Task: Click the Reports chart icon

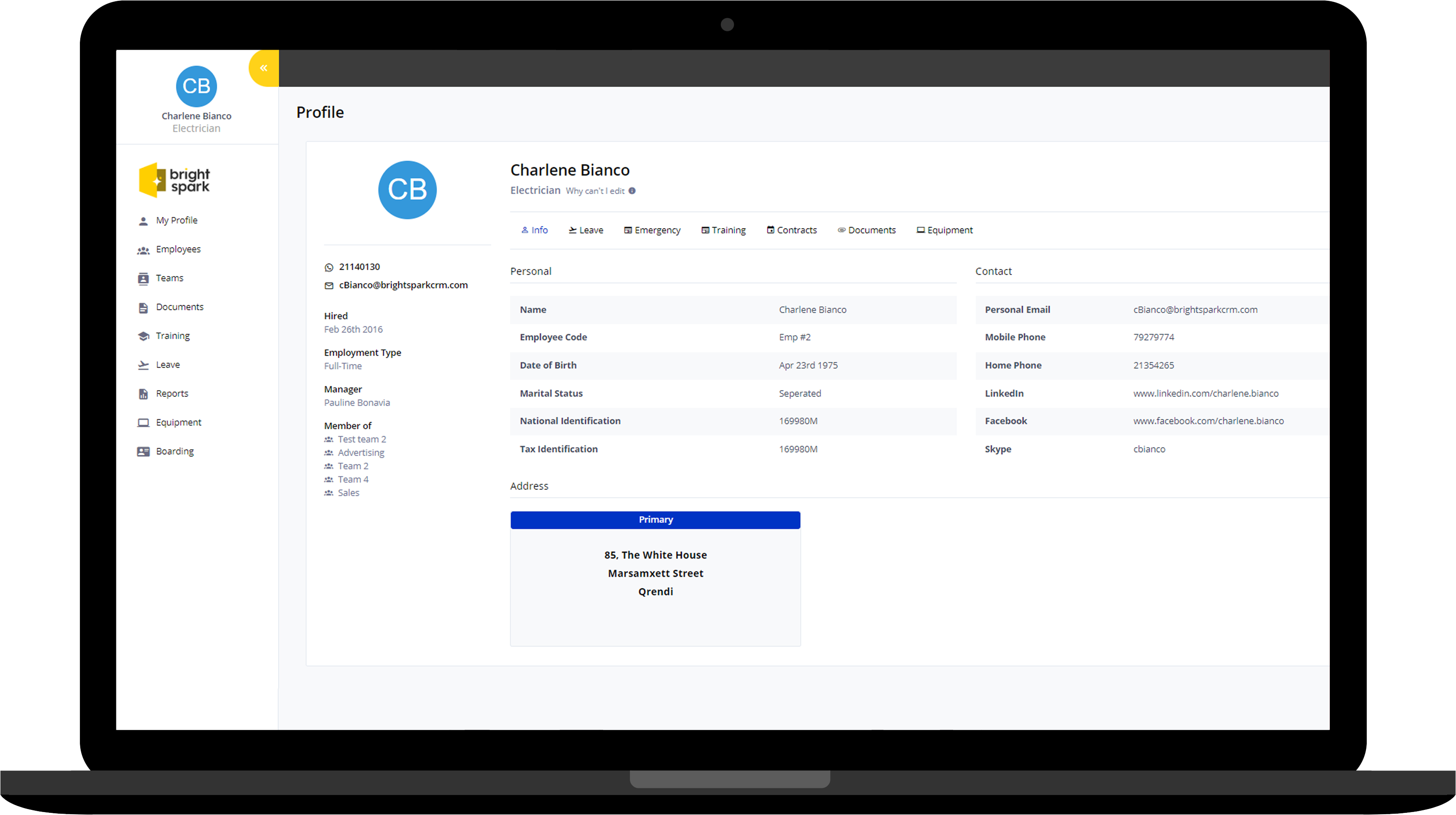Action: point(143,393)
